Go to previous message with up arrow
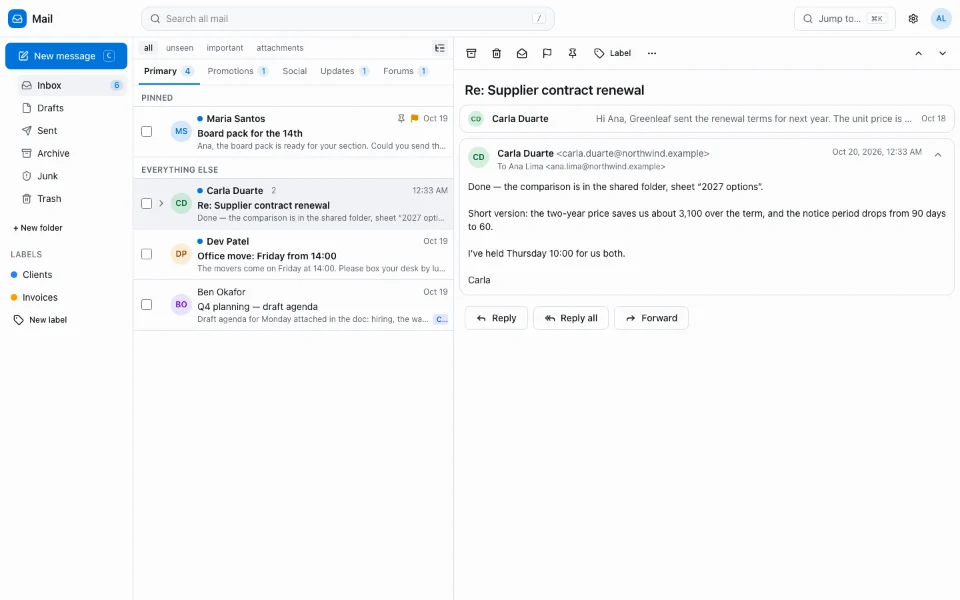 (x=918, y=53)
